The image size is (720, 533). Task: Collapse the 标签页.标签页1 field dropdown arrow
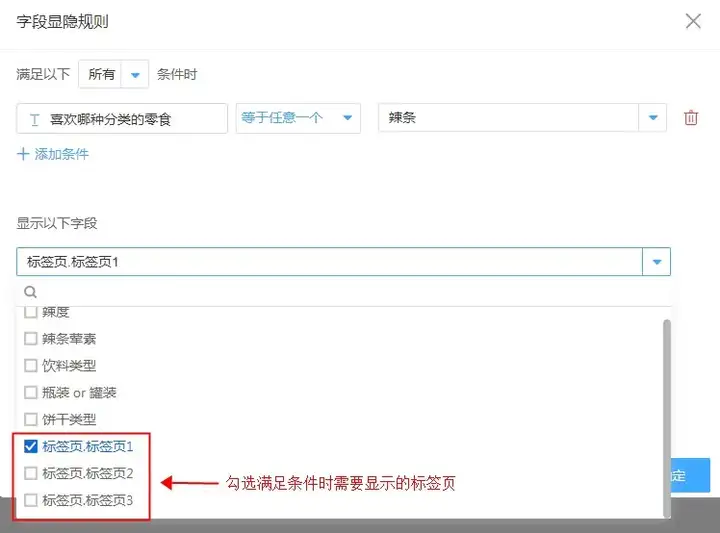(657, 262)
